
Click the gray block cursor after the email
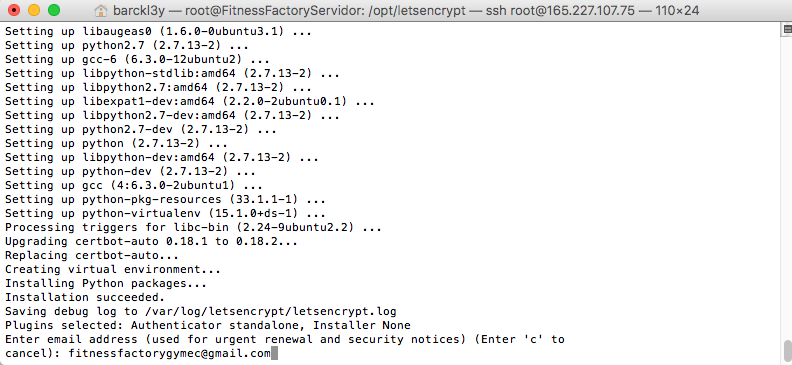[x=274, y=353]
